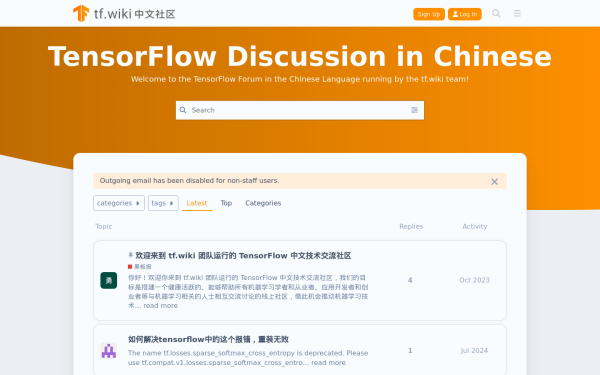Click the green avatar of welcome topic
Viewport: 600px width, 375px height.
(109, 280)
